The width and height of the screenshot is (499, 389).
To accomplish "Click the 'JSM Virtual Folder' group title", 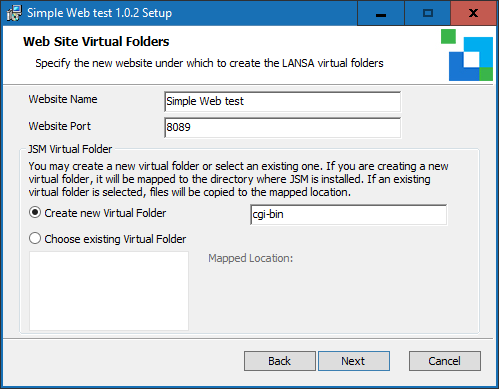I will [70, 149].
